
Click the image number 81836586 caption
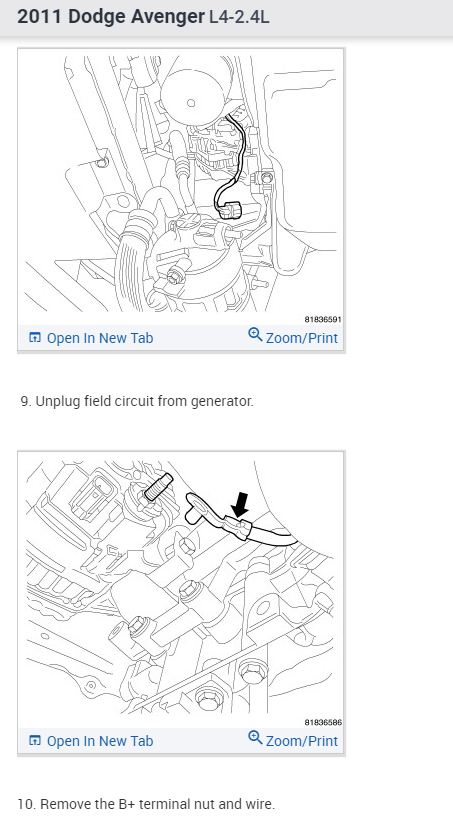pos(323,722)
